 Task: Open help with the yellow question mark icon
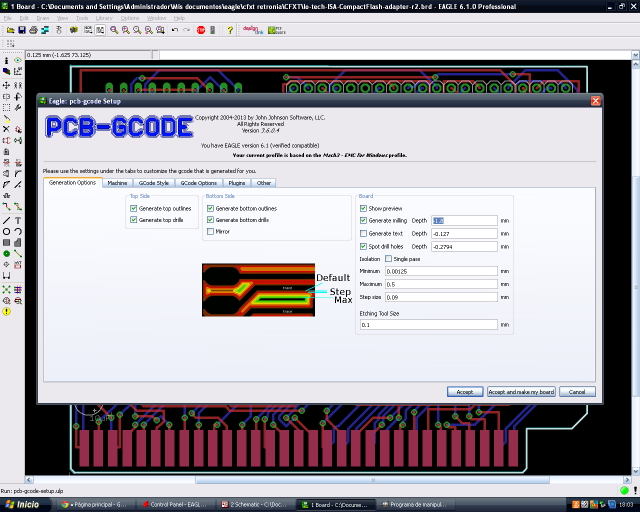click(230, 30)
